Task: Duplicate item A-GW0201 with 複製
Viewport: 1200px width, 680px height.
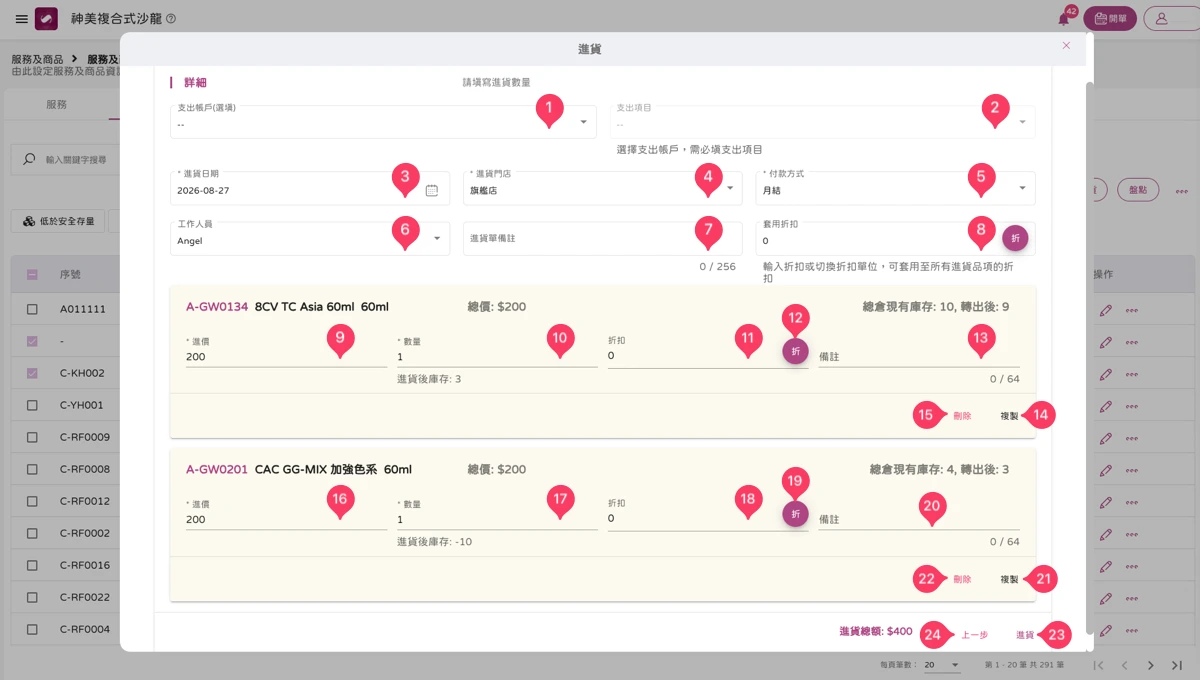Action: 1009,579
